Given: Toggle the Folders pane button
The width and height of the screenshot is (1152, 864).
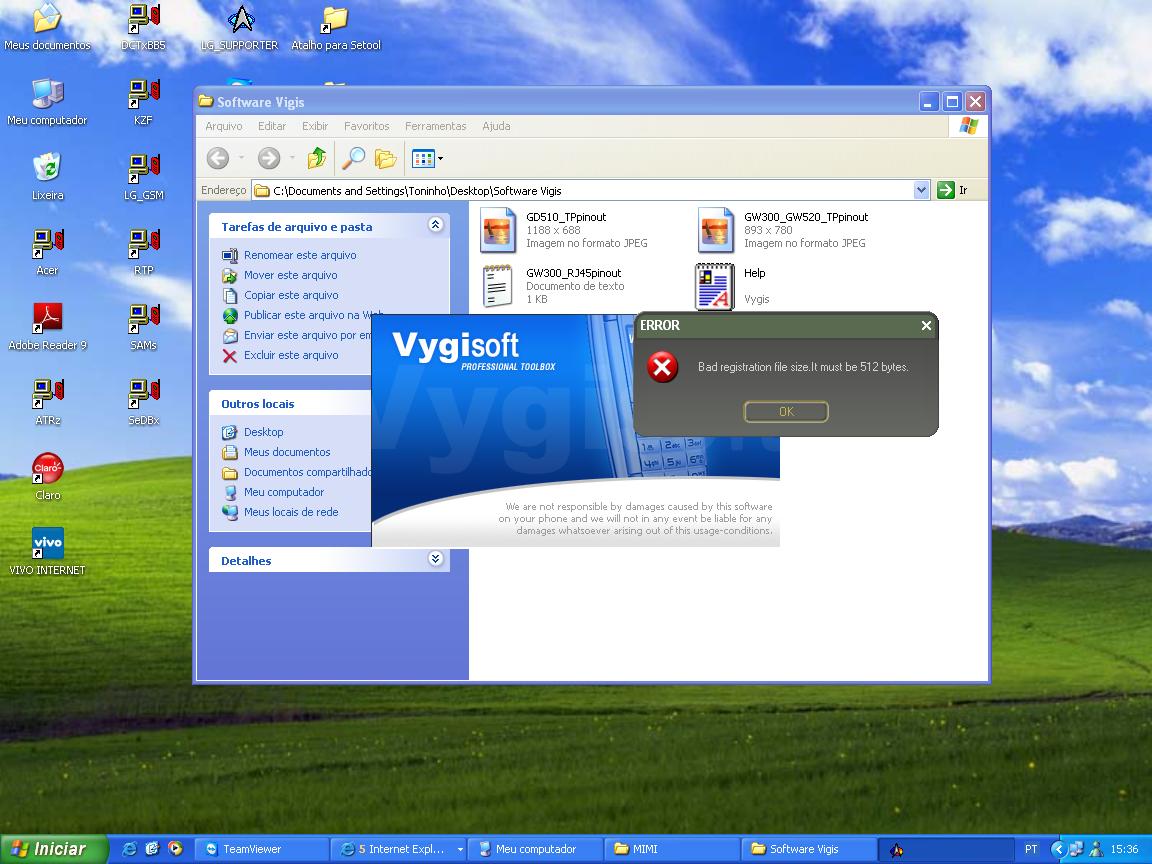Looking at the screenshot, I should click(385, 158).
